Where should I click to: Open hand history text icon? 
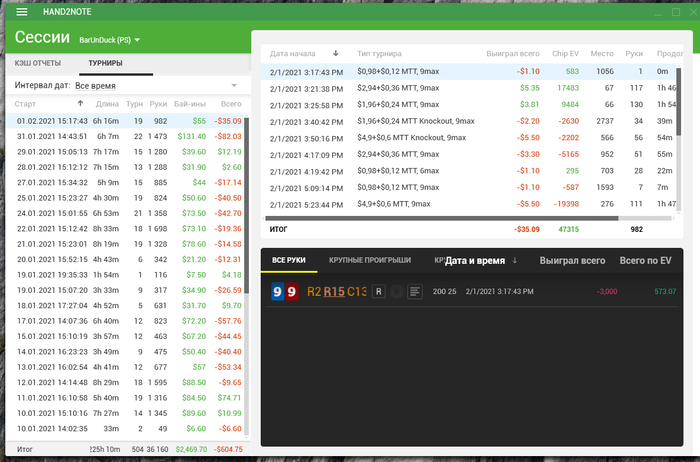(x=415, y=291)
